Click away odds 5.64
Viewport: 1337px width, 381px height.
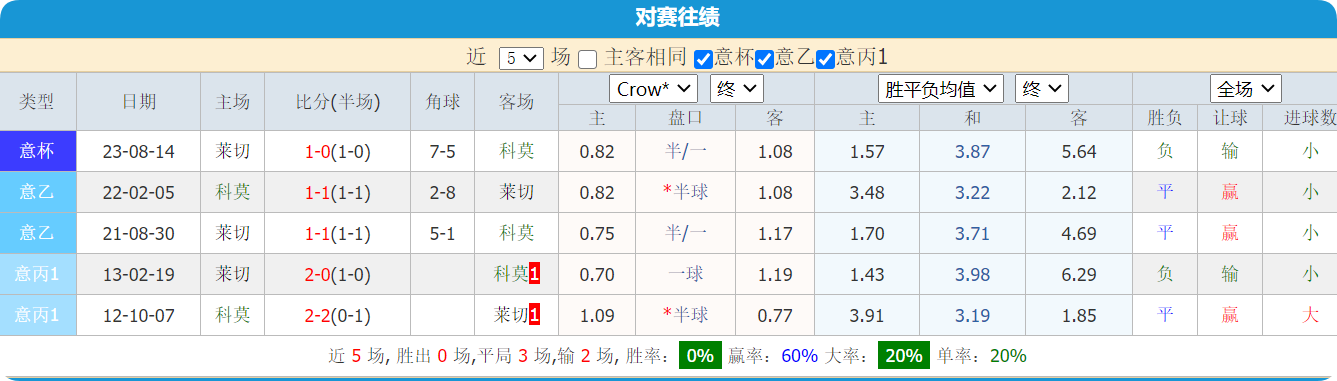point(1078,152)
